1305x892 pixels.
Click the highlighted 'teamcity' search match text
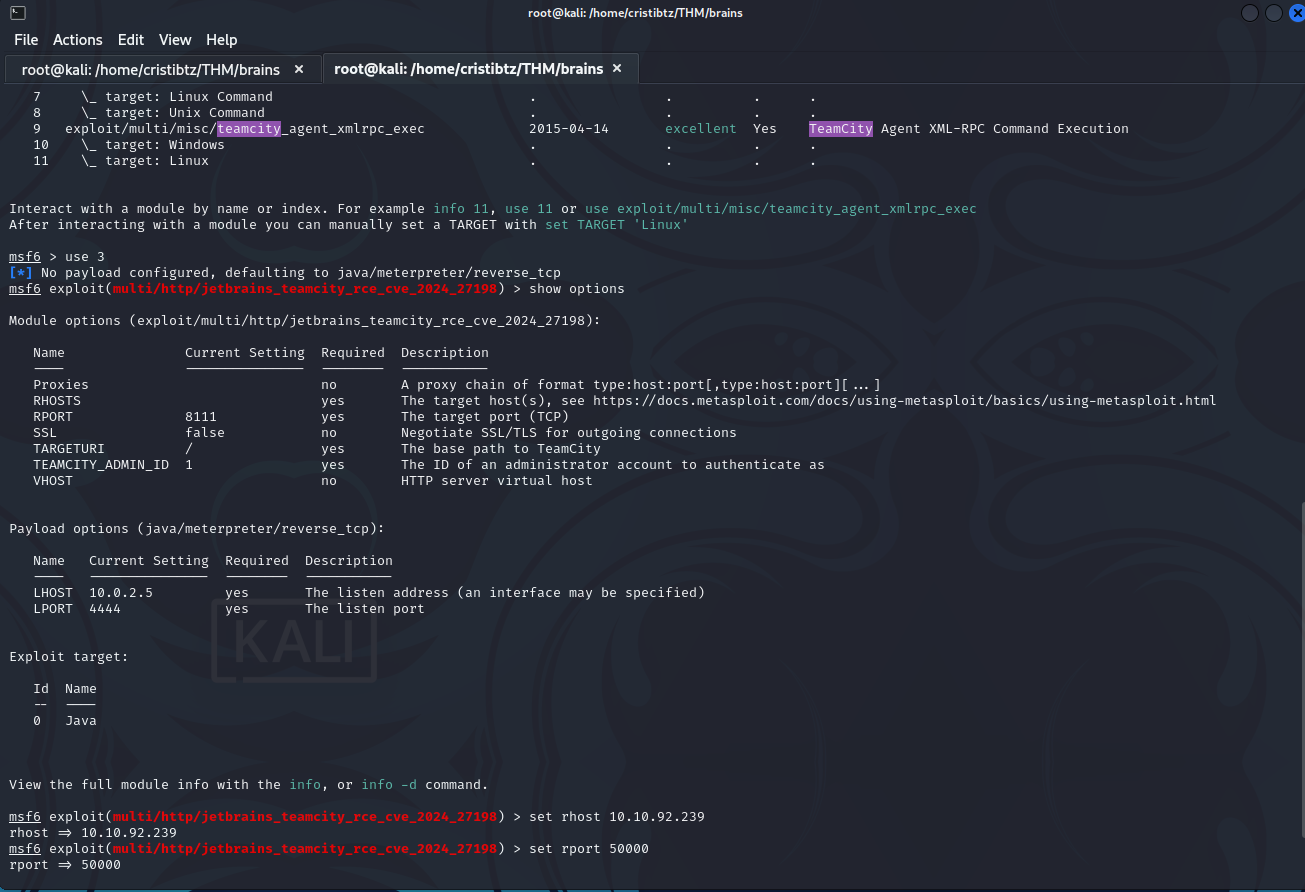point(249,129)
